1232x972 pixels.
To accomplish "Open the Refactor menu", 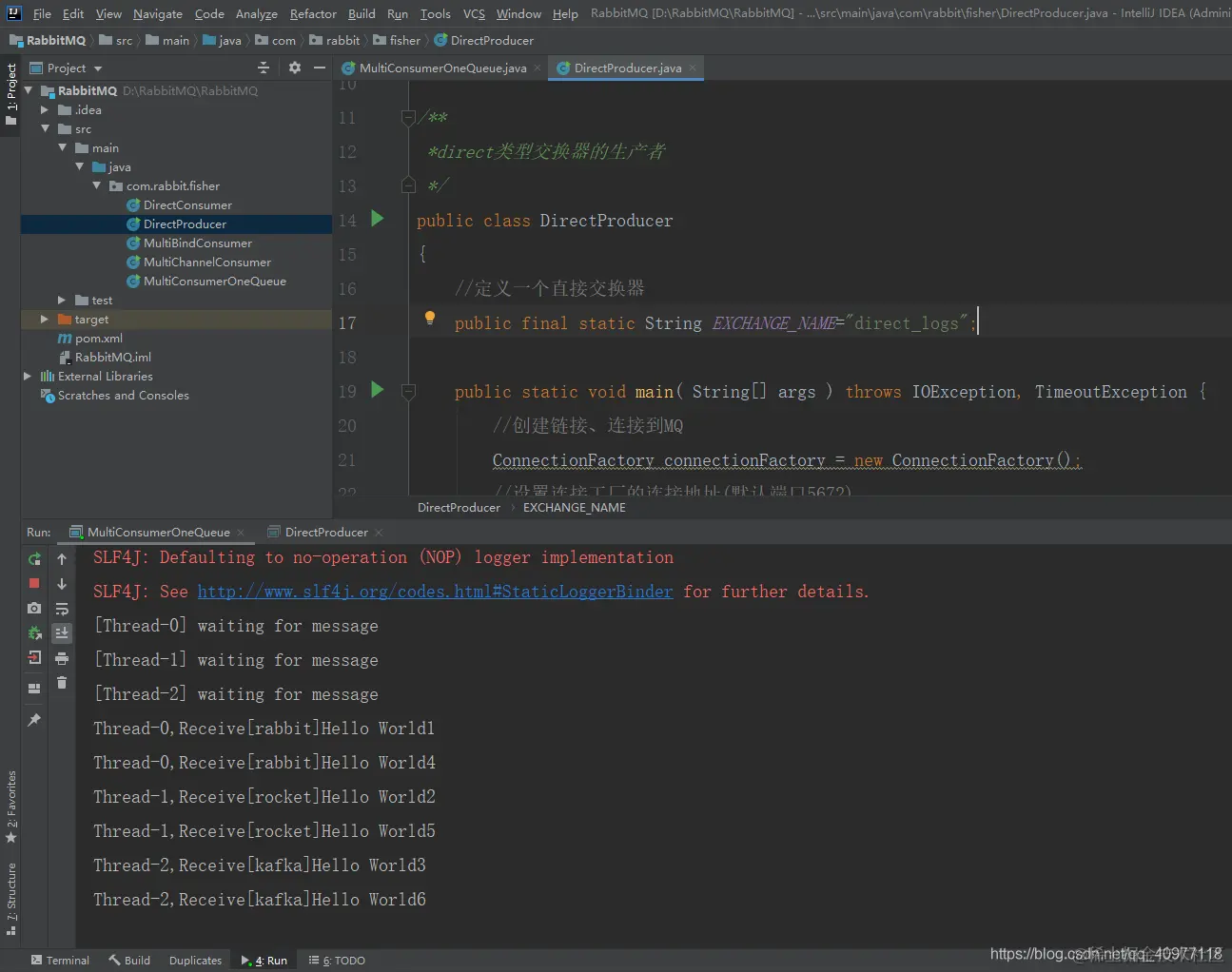I will click(313, 13).
